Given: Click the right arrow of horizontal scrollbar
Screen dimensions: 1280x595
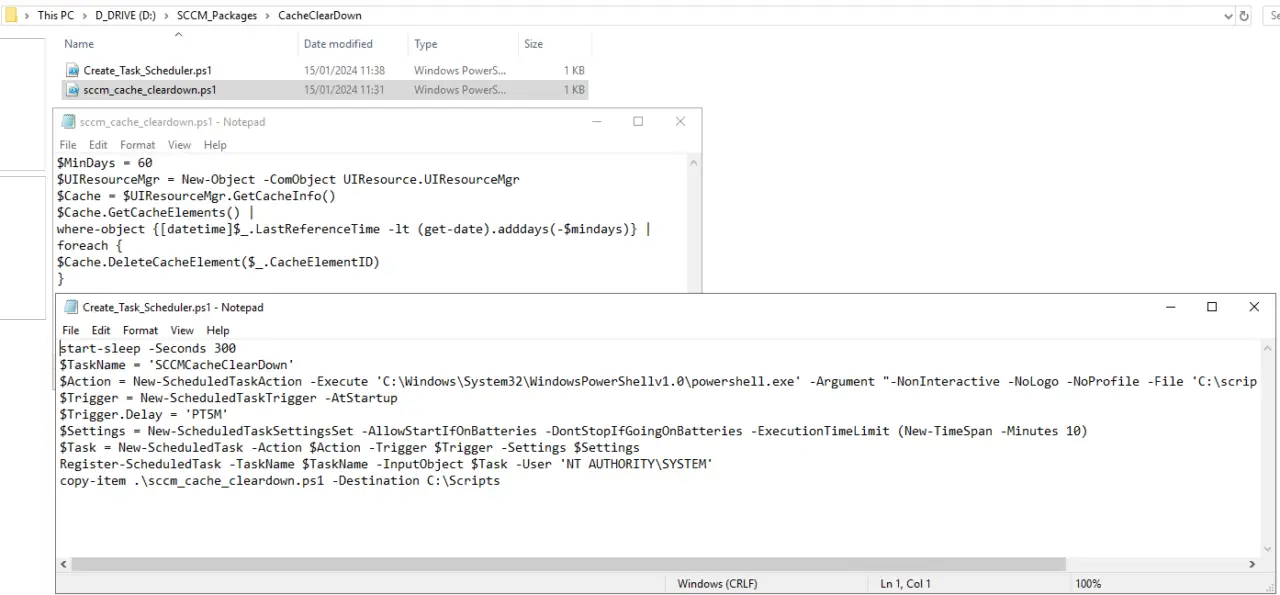Looking at the screenshot, I should [x=1252, y=564].
